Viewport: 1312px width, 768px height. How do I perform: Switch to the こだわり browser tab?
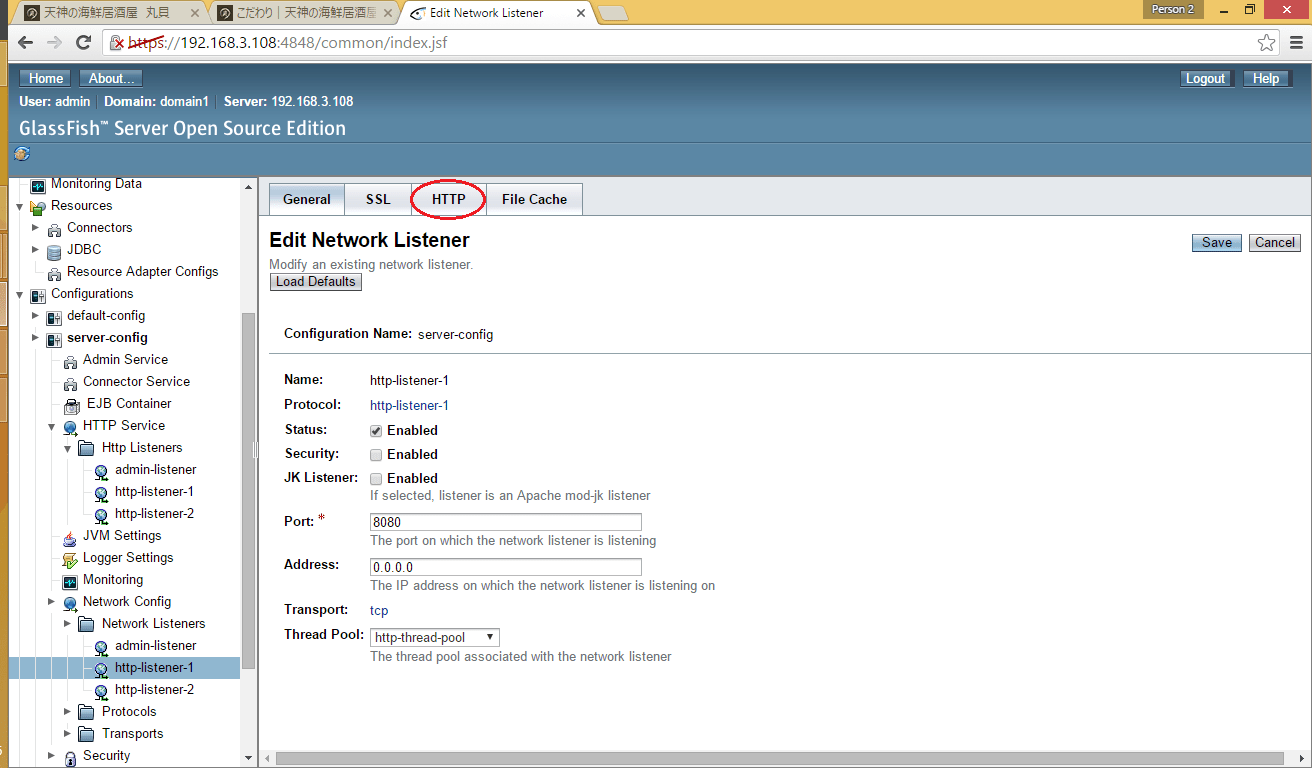coord(304,13)
